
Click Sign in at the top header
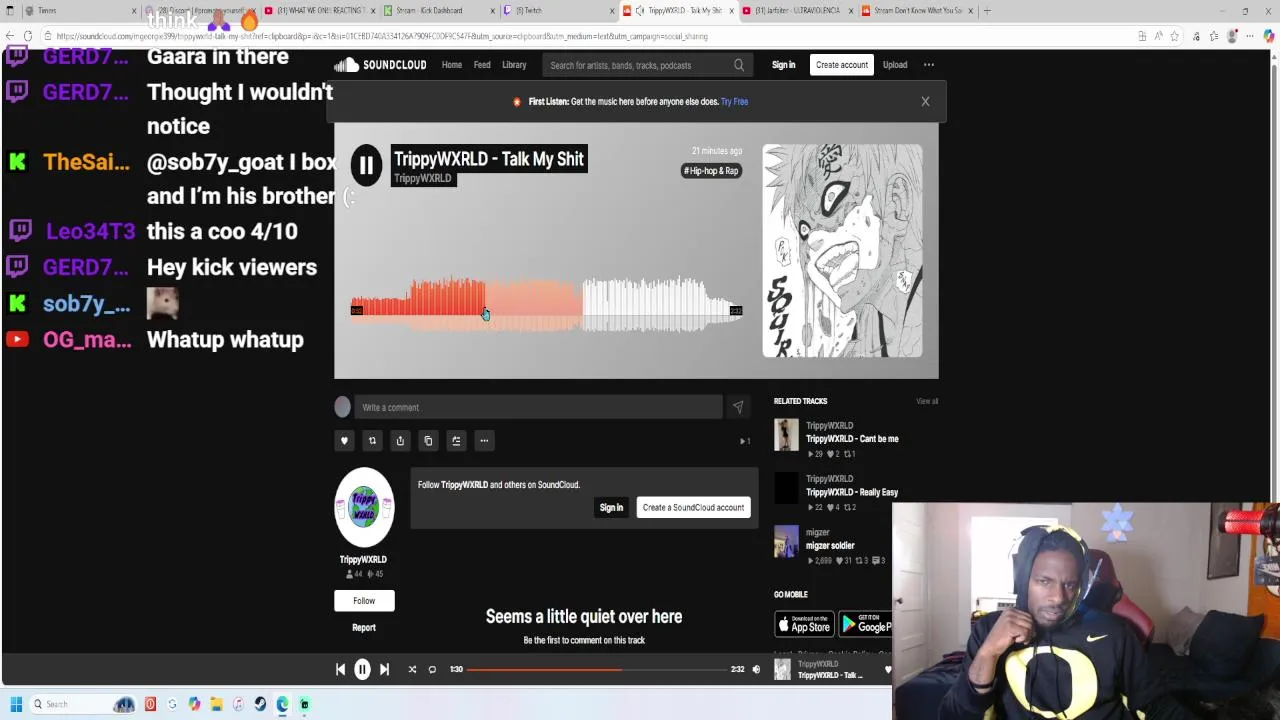click(783, 65)
